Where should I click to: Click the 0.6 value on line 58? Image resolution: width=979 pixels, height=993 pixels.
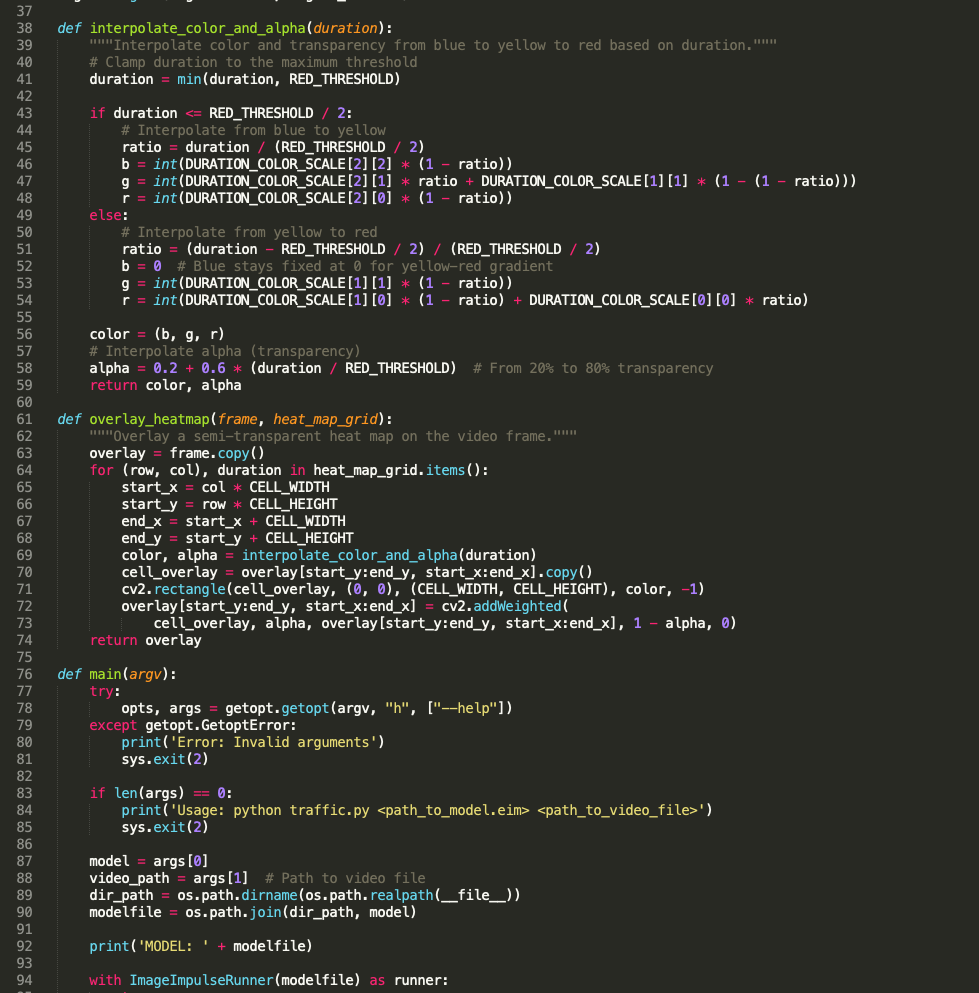tap(213, 369)
